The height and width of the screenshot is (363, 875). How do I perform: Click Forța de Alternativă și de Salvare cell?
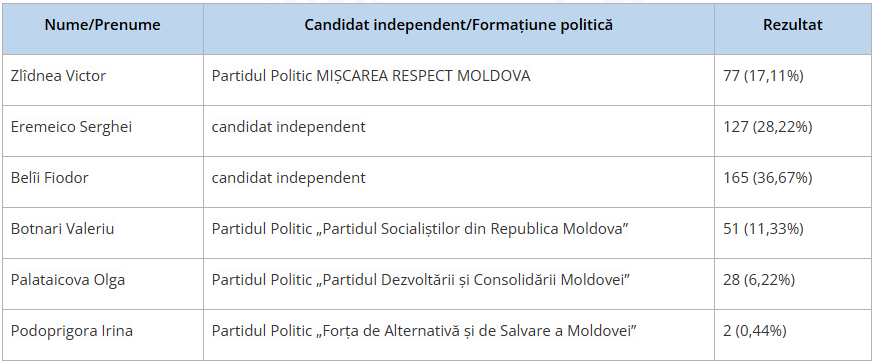tap(459, 335)
